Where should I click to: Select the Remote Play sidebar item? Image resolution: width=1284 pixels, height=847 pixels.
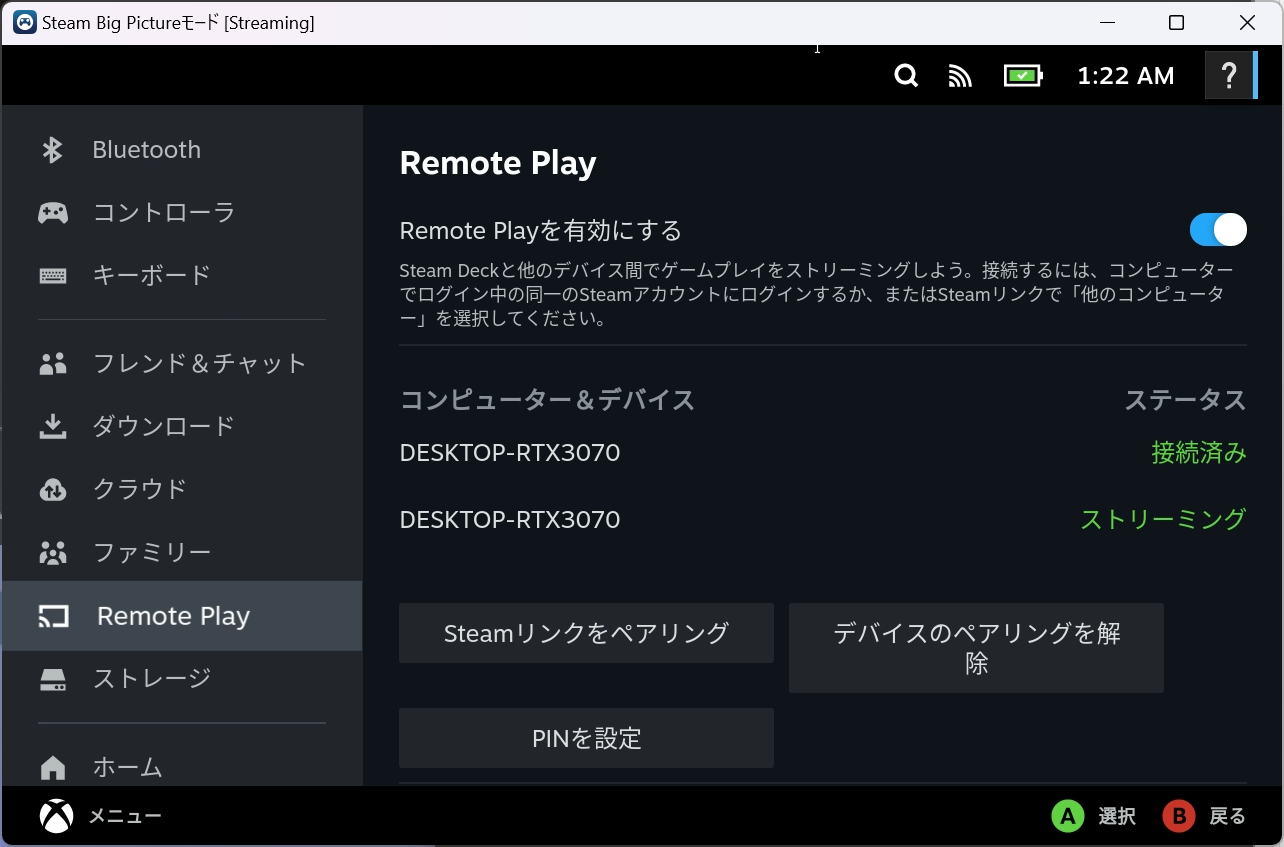click(x=182, y=616)
